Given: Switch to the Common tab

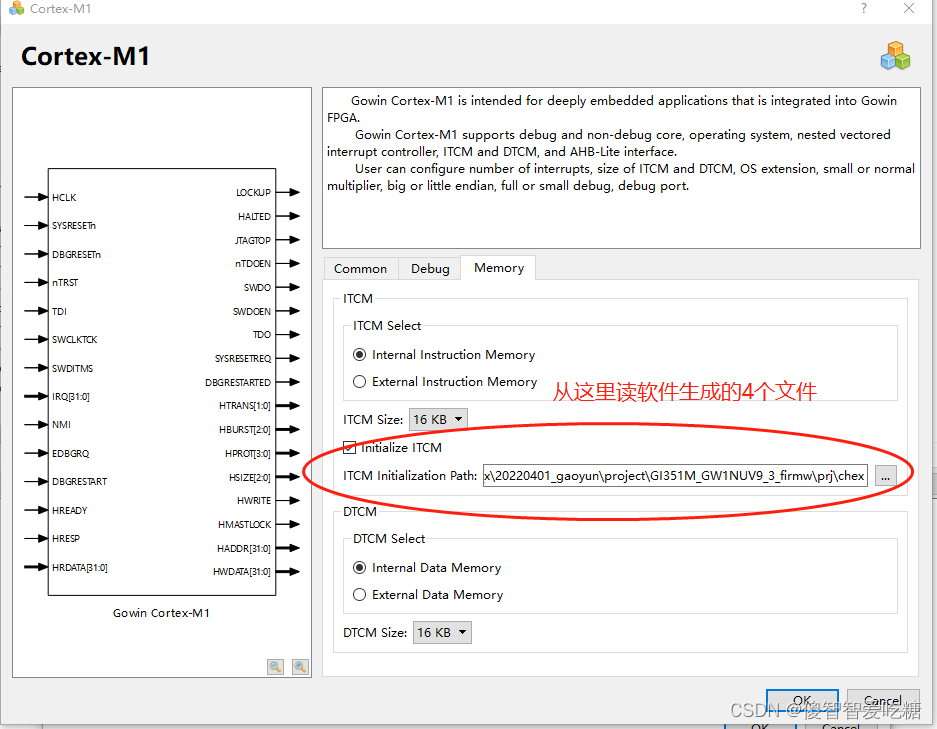Looking at the screenshot, I should 360,269.
